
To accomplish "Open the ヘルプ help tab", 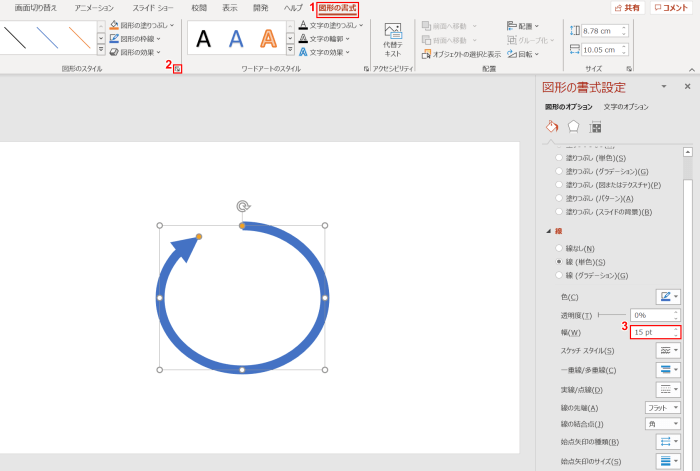I will pyautogui.click(x=293, y=8).
